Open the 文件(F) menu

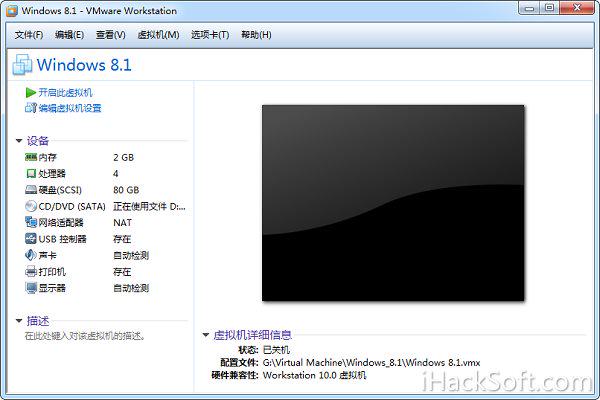(29, 35)
